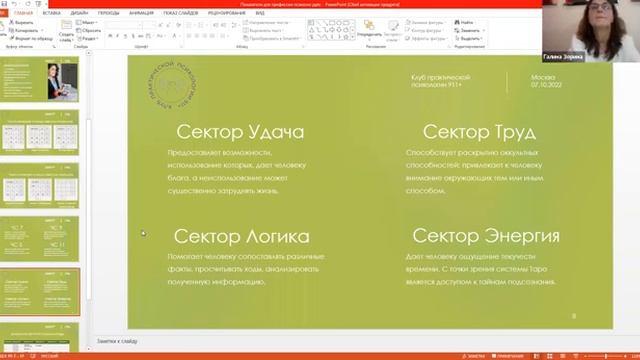Toggle align text right
This screenshot has width=640, height=360.
204,36
